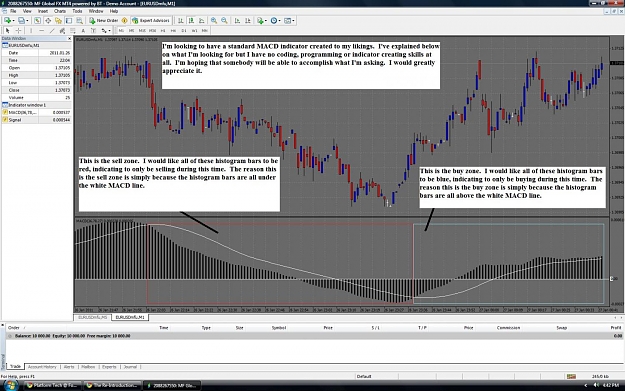Open the View menu
The height and width of the screenshot is (391, 625).
point(27,11)
